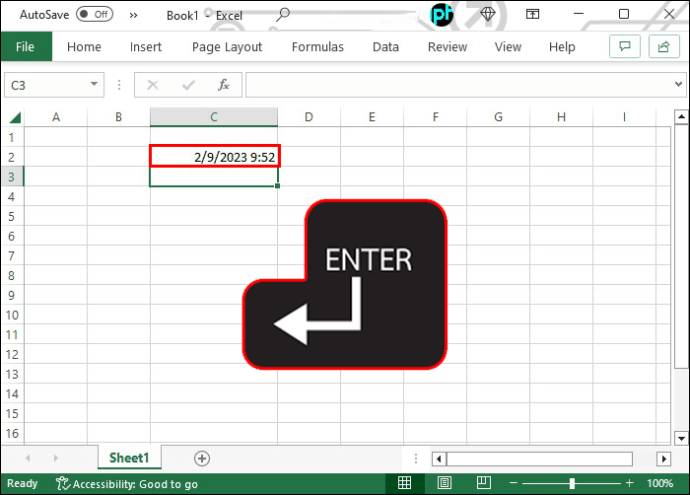The height and width of the screenshot is (495, 690).
Task: Select row 10 header
Action: click(x=12, y=315)
